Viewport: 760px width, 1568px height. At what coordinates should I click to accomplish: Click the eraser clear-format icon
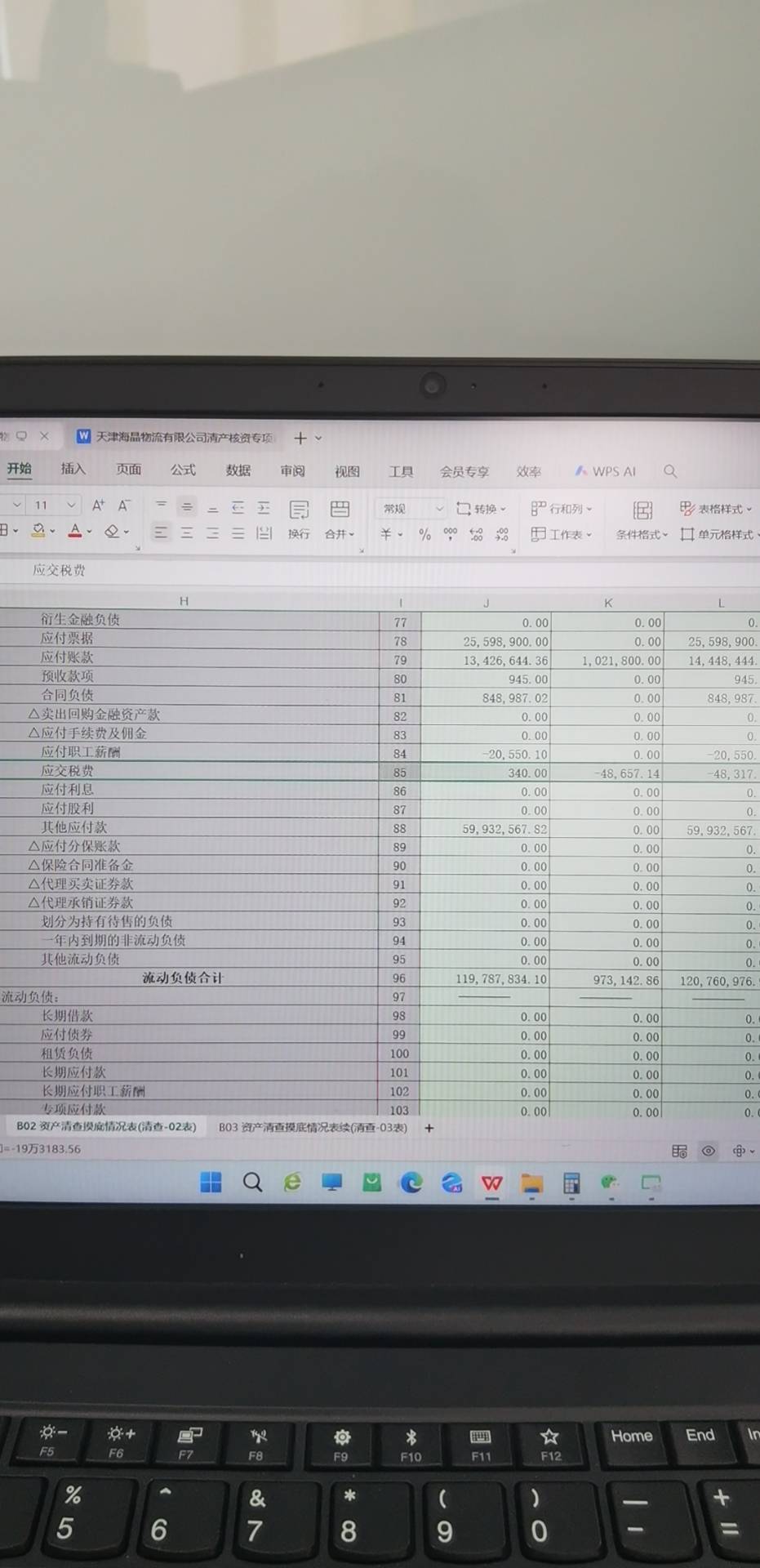(113, 532)
